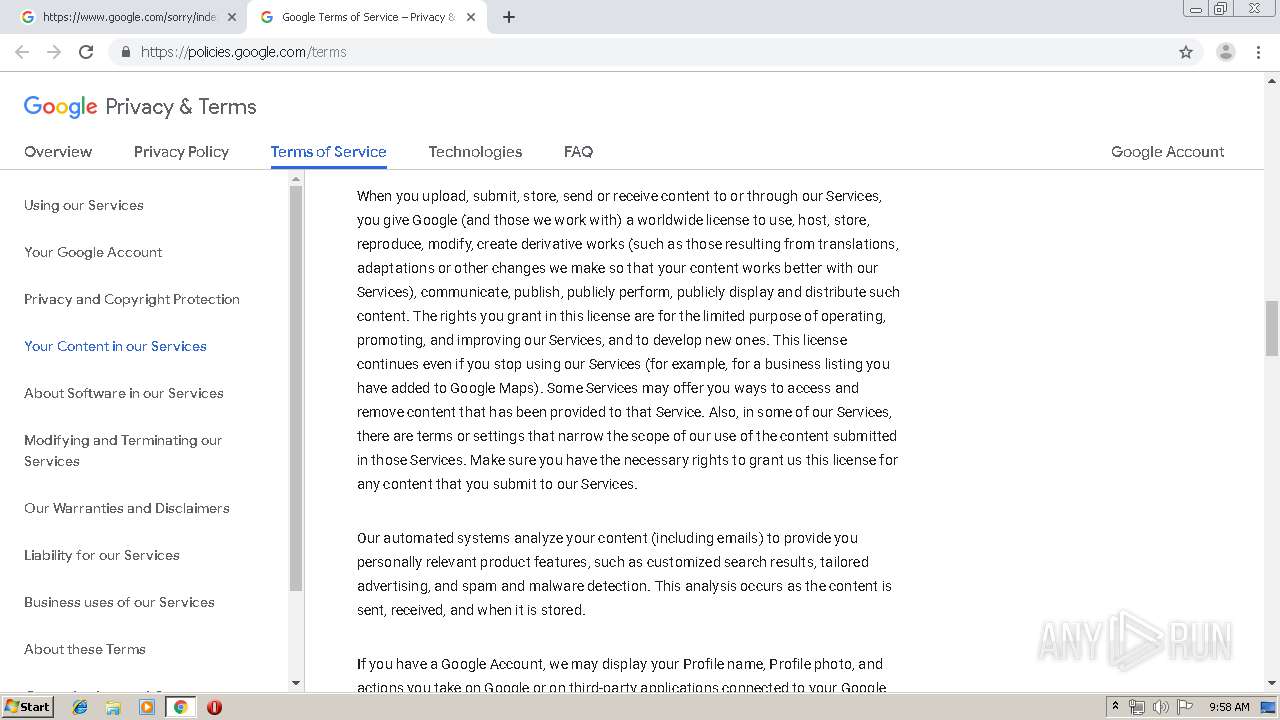Viewport: 1280px width, 720px height.
Task: Open a new tab with the plus button
Action: click(509, 17)
